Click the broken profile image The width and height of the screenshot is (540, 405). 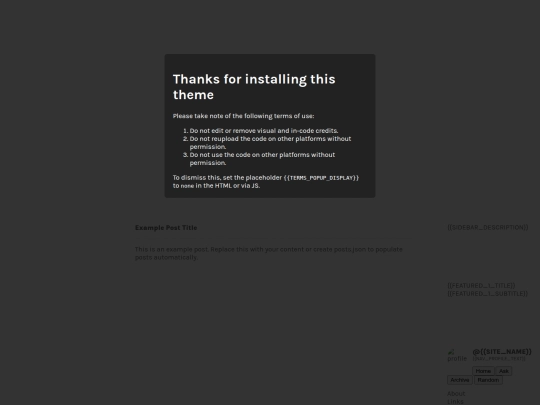pos(457,355)
